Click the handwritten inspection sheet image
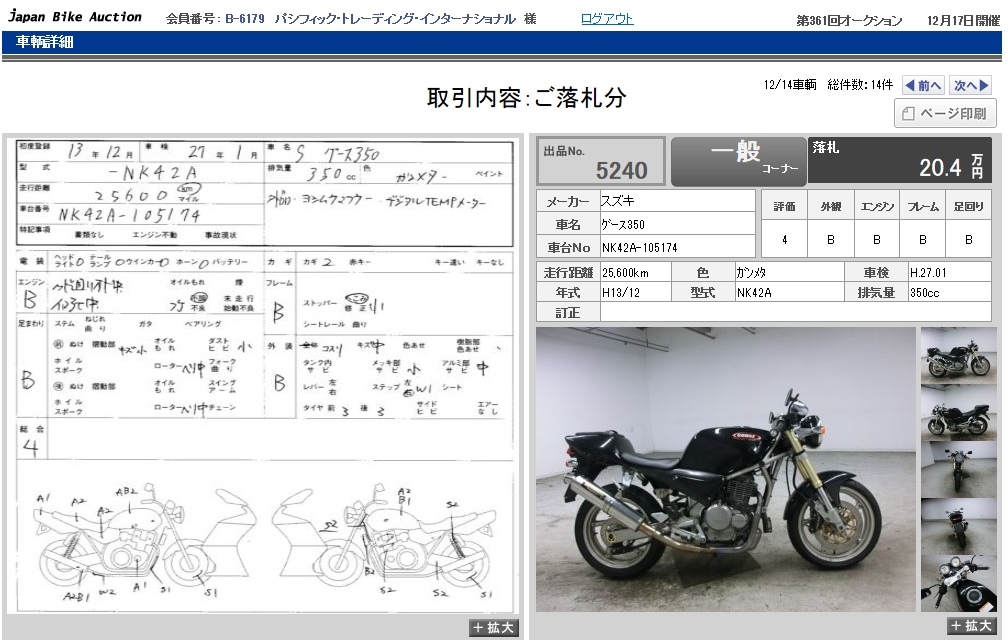The width and height of the screenshot is (1008, 644). (264, 375)
